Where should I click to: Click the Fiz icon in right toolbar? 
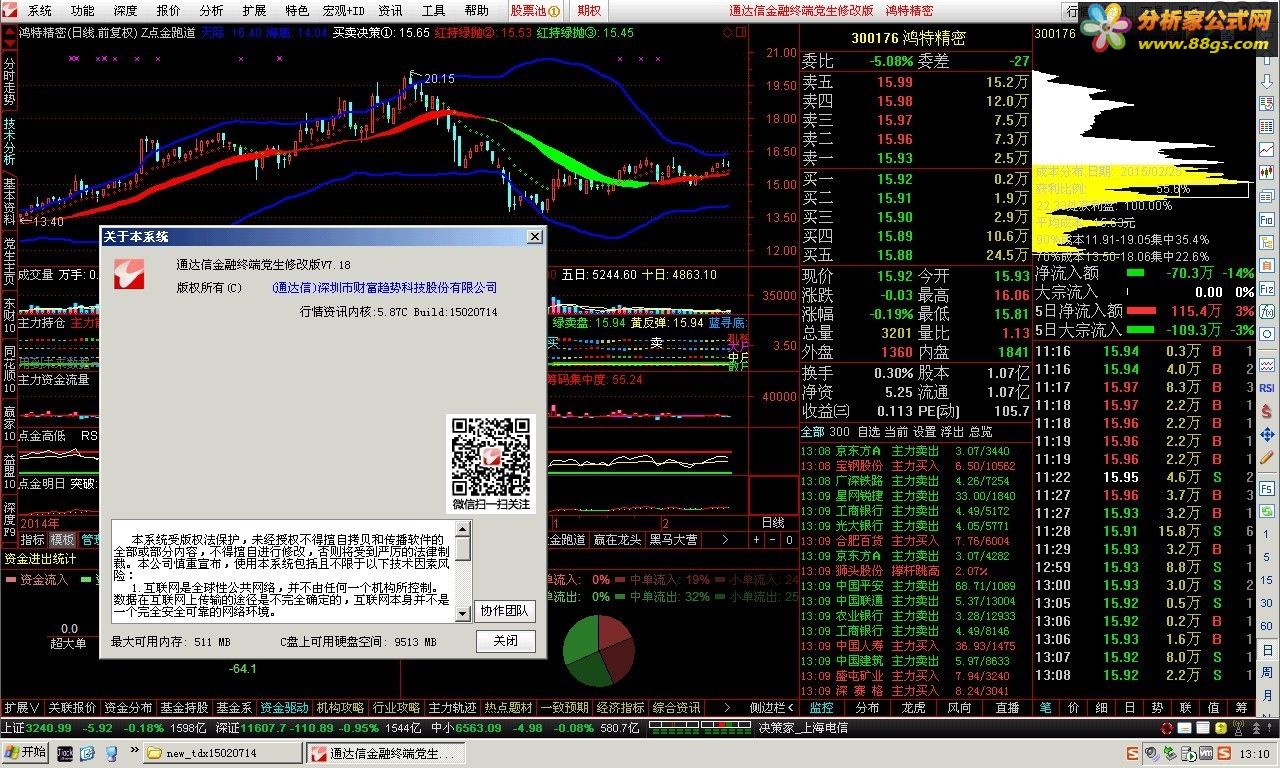[x=1267, y=288]
